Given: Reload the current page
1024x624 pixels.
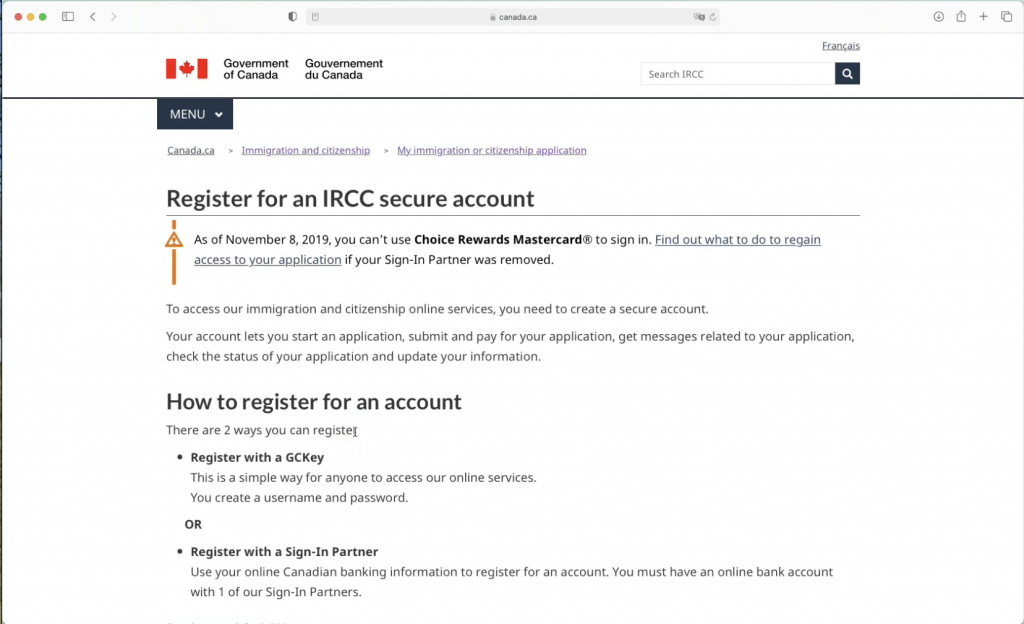Looking at the screenshot, I should click(713, 17).
